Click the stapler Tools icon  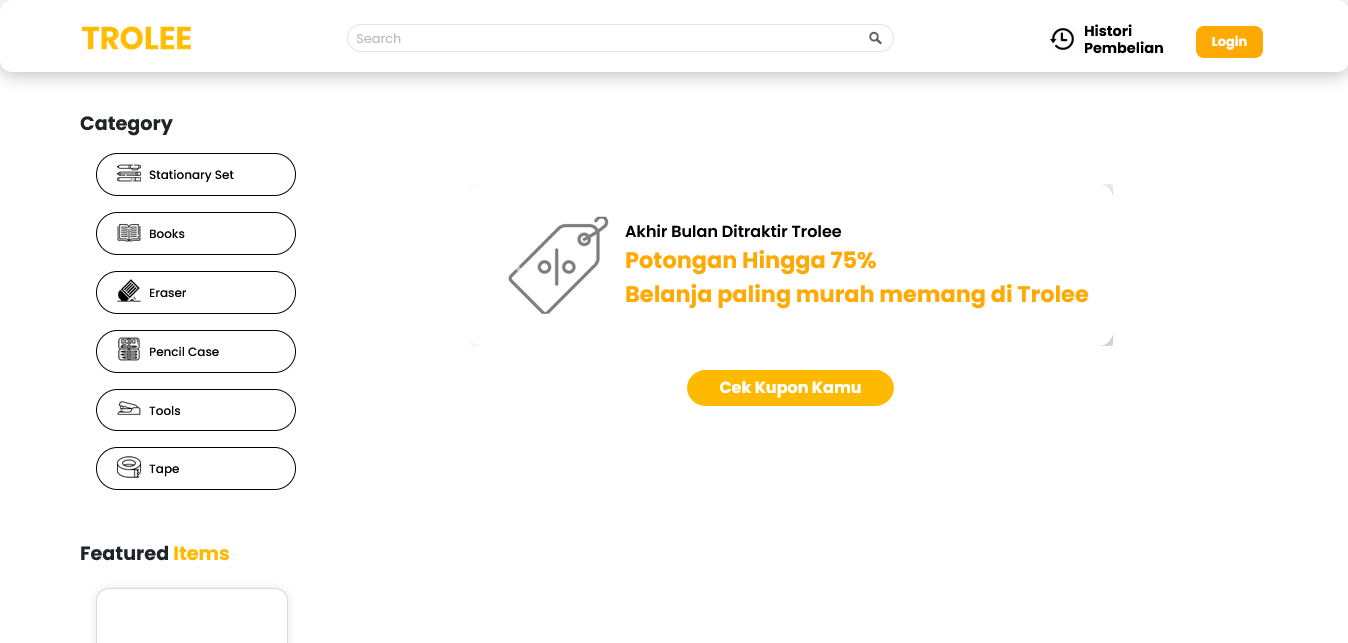129,409
